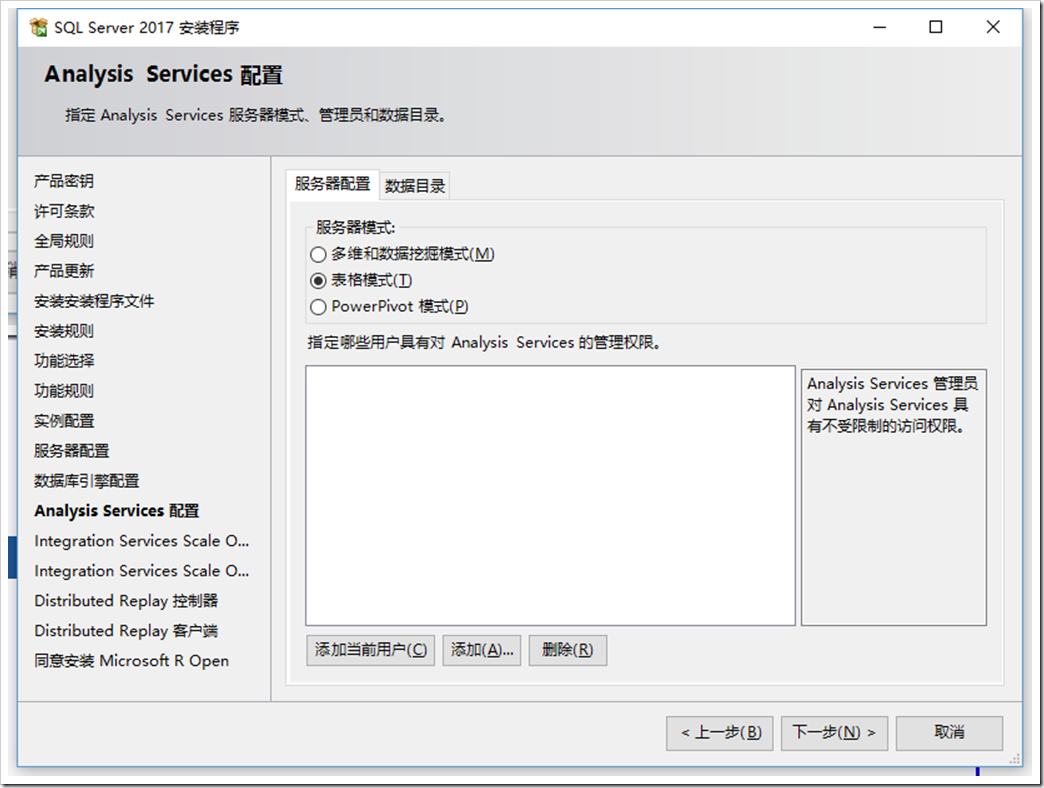Select the Distributed Replay 客户端 step
1044x788 pixels.
tap(126, 630)
